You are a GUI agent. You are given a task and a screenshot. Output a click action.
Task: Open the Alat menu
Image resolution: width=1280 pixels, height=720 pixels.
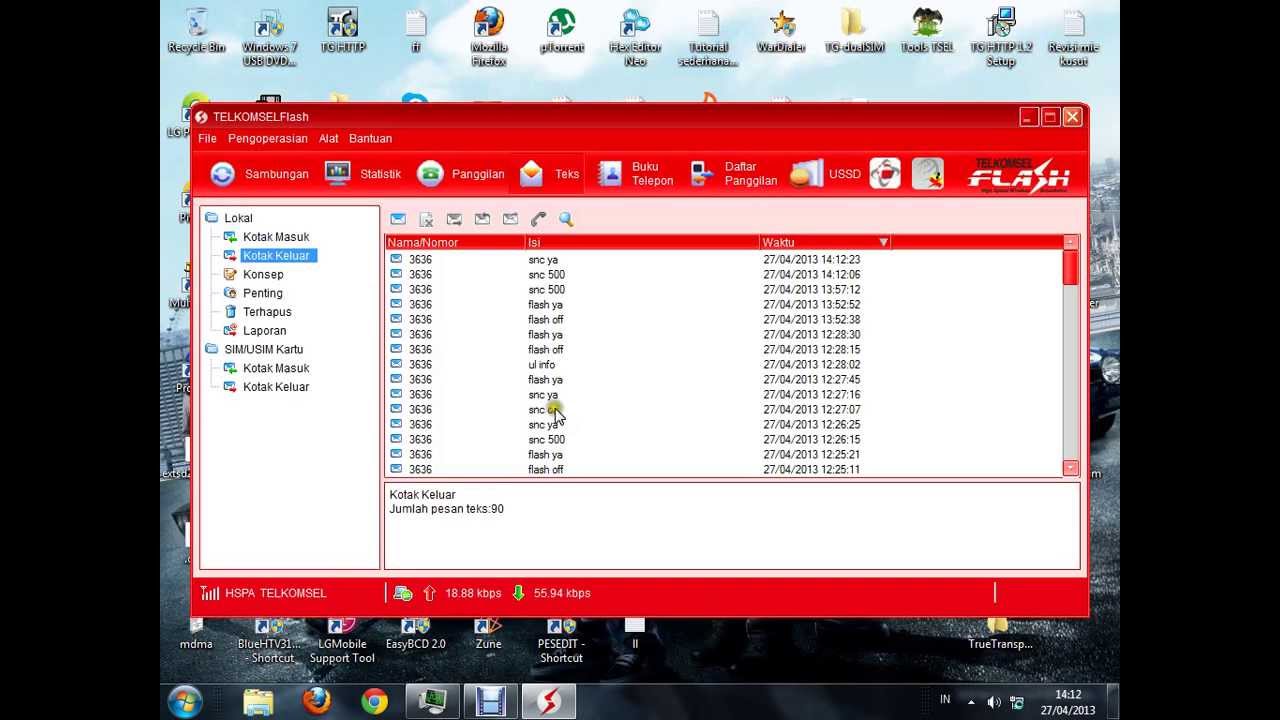coord(329,139)
